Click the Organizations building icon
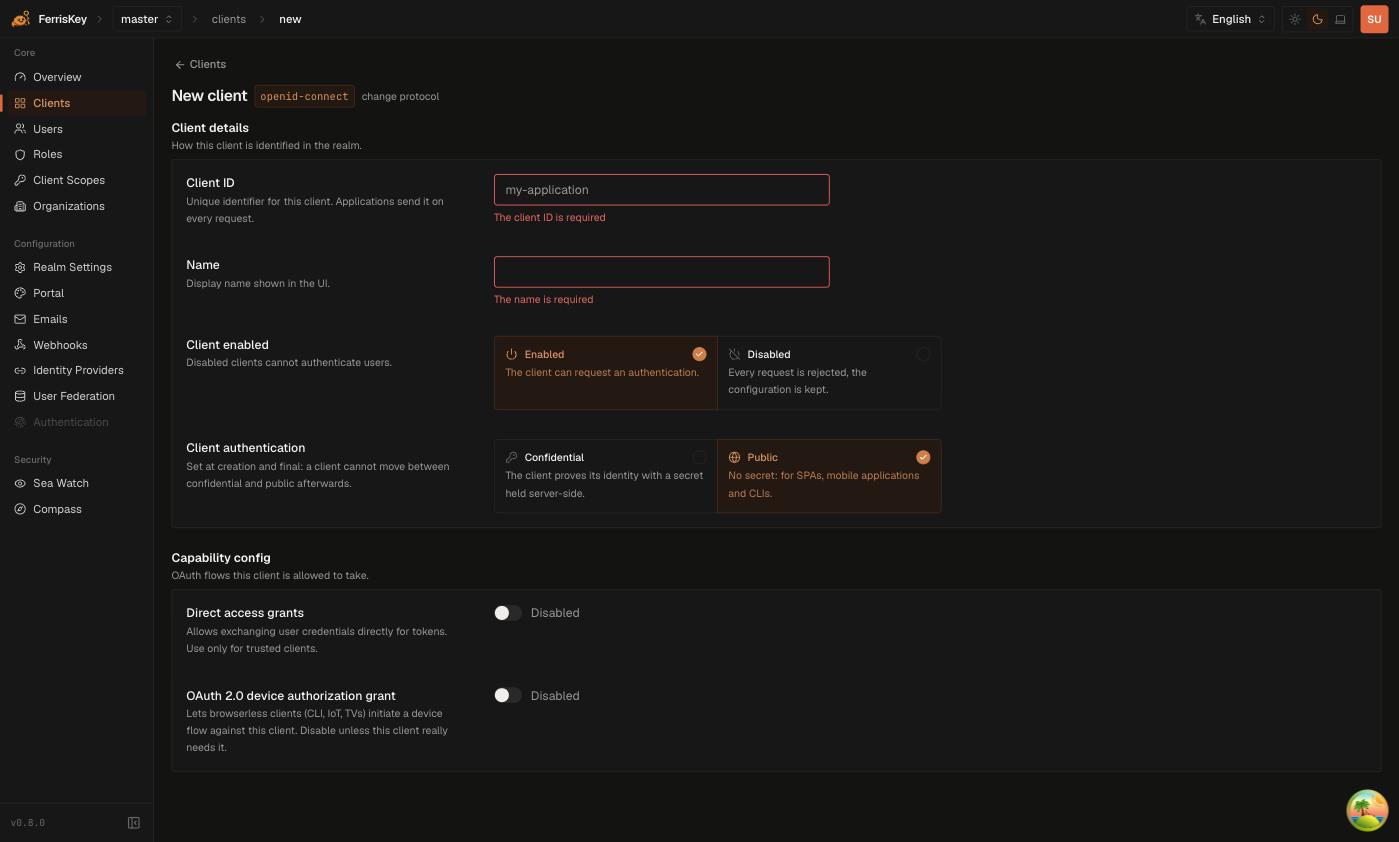1399x842 pixels. click(x=20, y=206)
